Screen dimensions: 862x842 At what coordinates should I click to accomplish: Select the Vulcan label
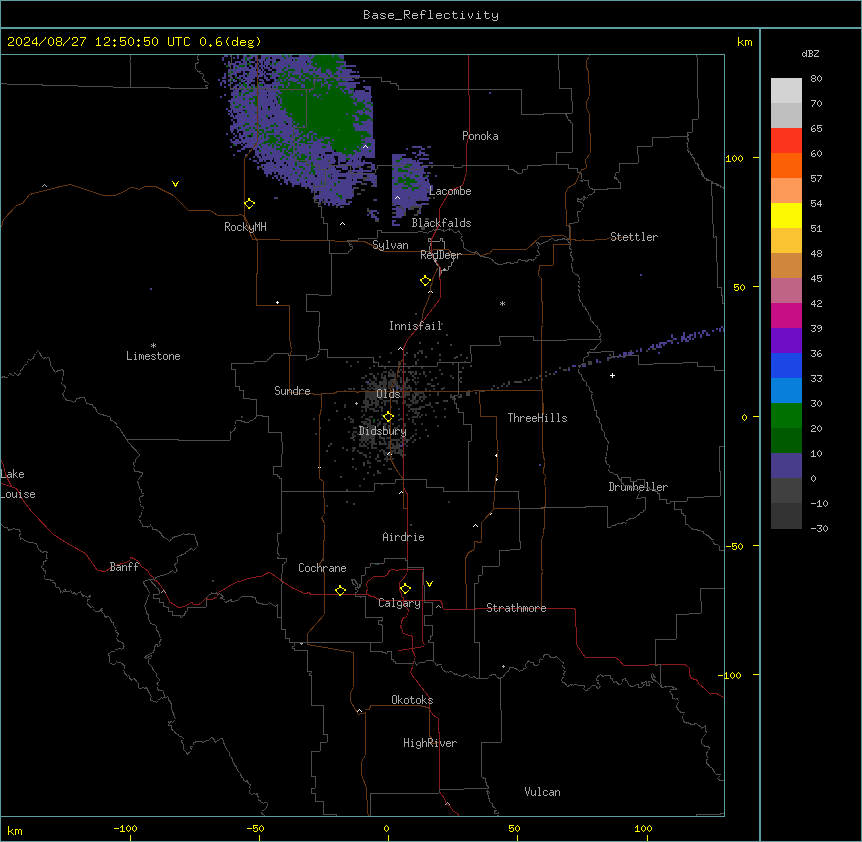(543, 792)
